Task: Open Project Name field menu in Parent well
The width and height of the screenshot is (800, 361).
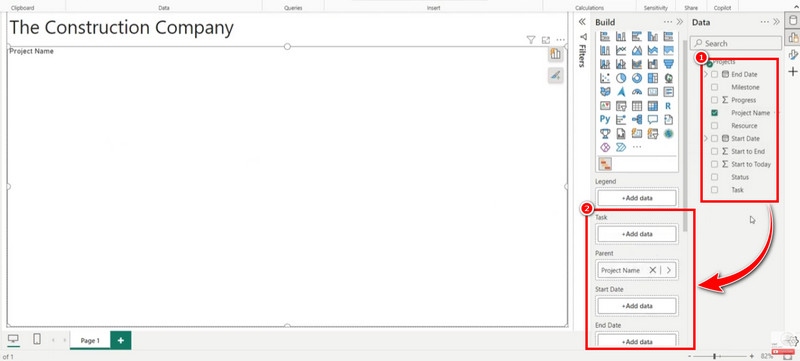Action: (x=669, y=270)
